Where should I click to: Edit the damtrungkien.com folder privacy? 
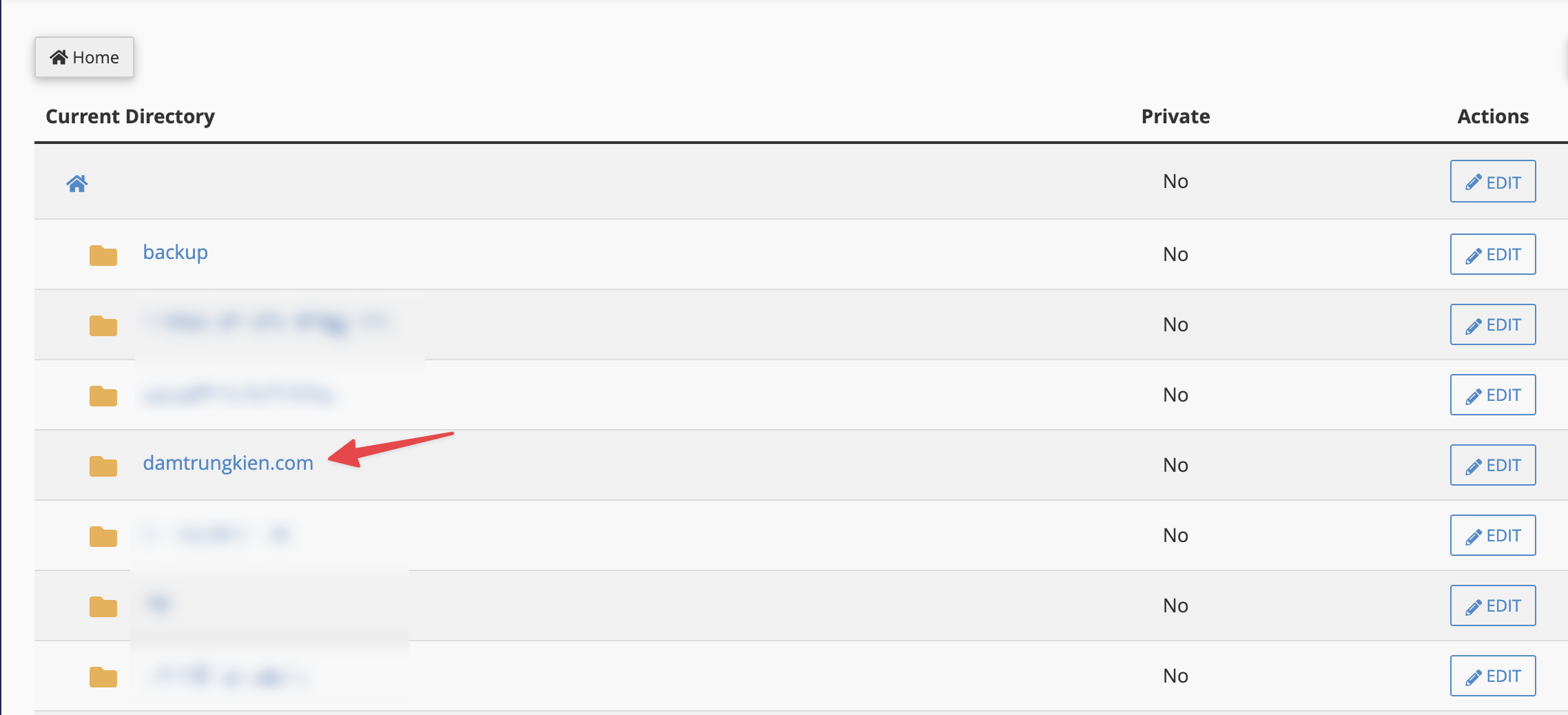1493,465
